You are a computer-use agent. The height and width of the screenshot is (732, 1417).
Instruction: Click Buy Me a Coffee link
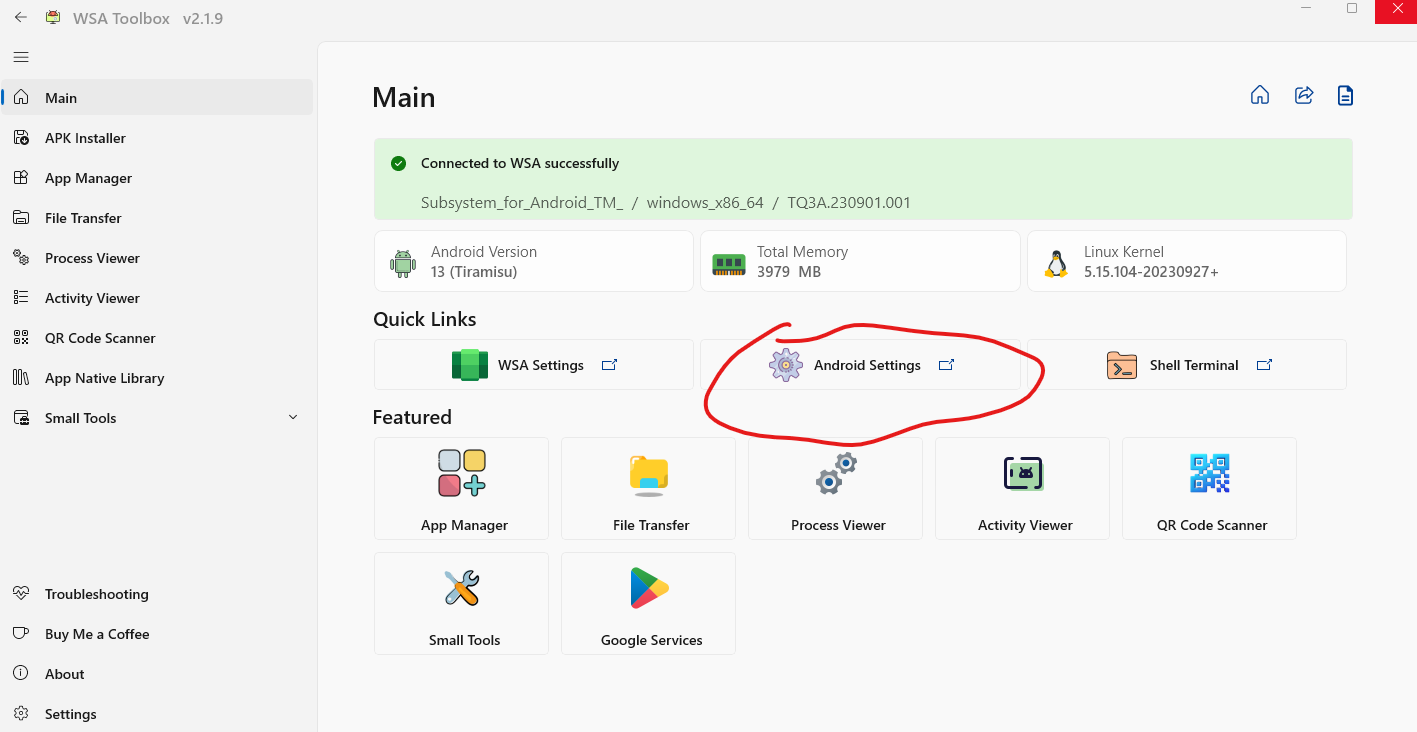(158, 634)
